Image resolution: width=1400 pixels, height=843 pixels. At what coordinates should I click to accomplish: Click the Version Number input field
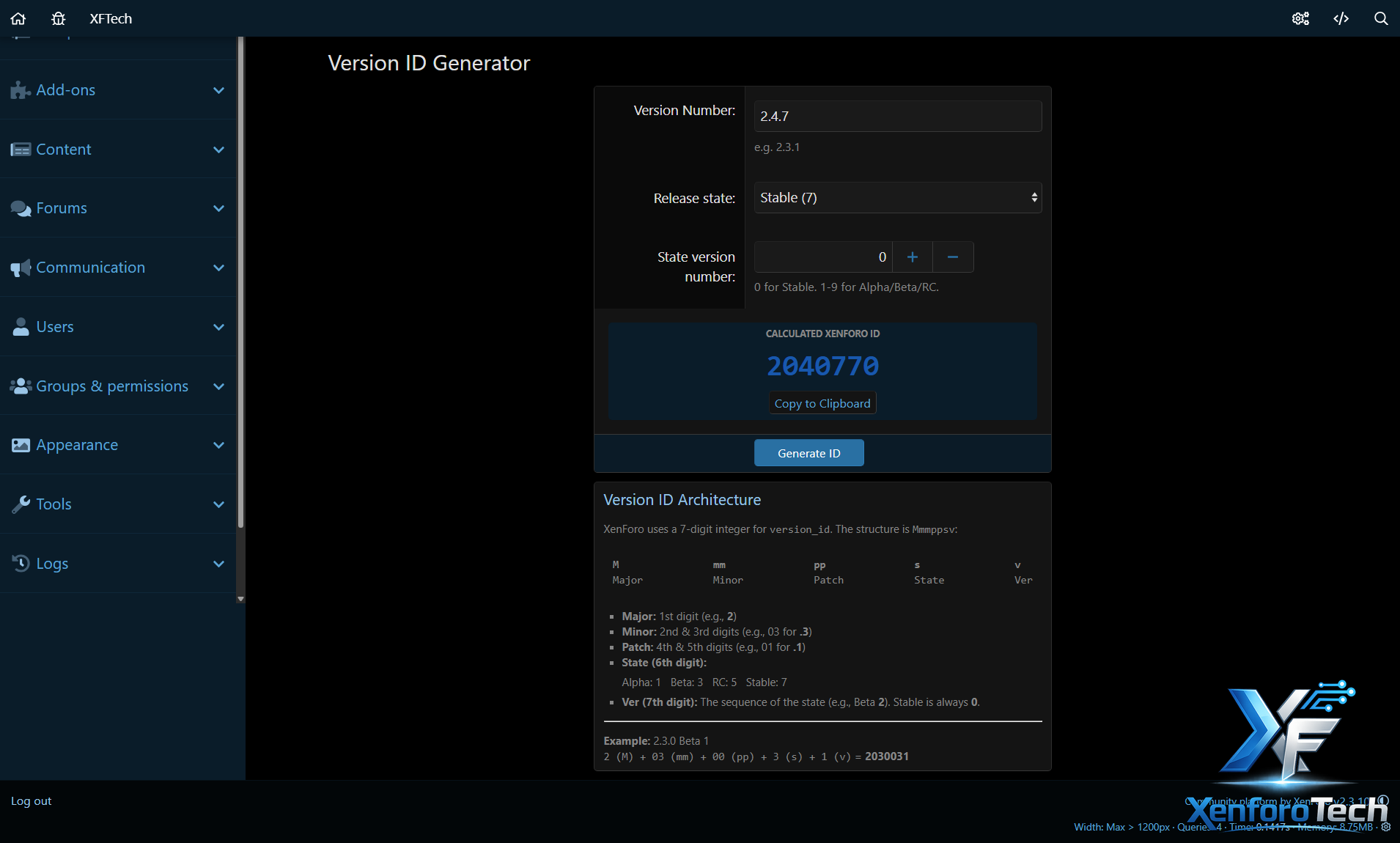coord(897,117)
